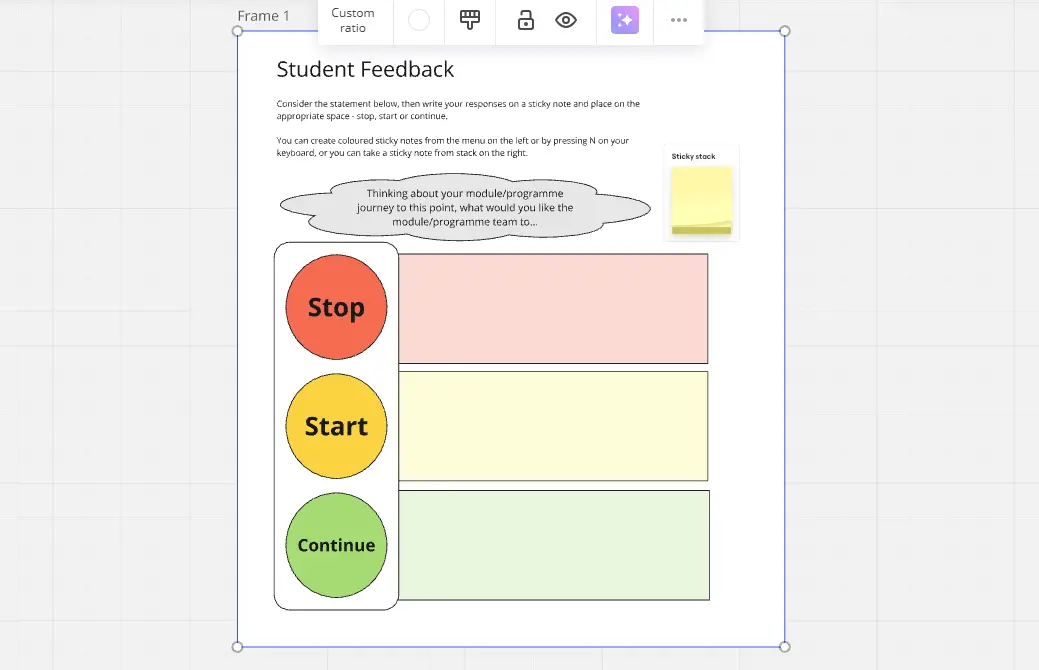Open the more options ellipsis menu
Viewport: 1039px width, 670px height.
(x=679, y=20)
